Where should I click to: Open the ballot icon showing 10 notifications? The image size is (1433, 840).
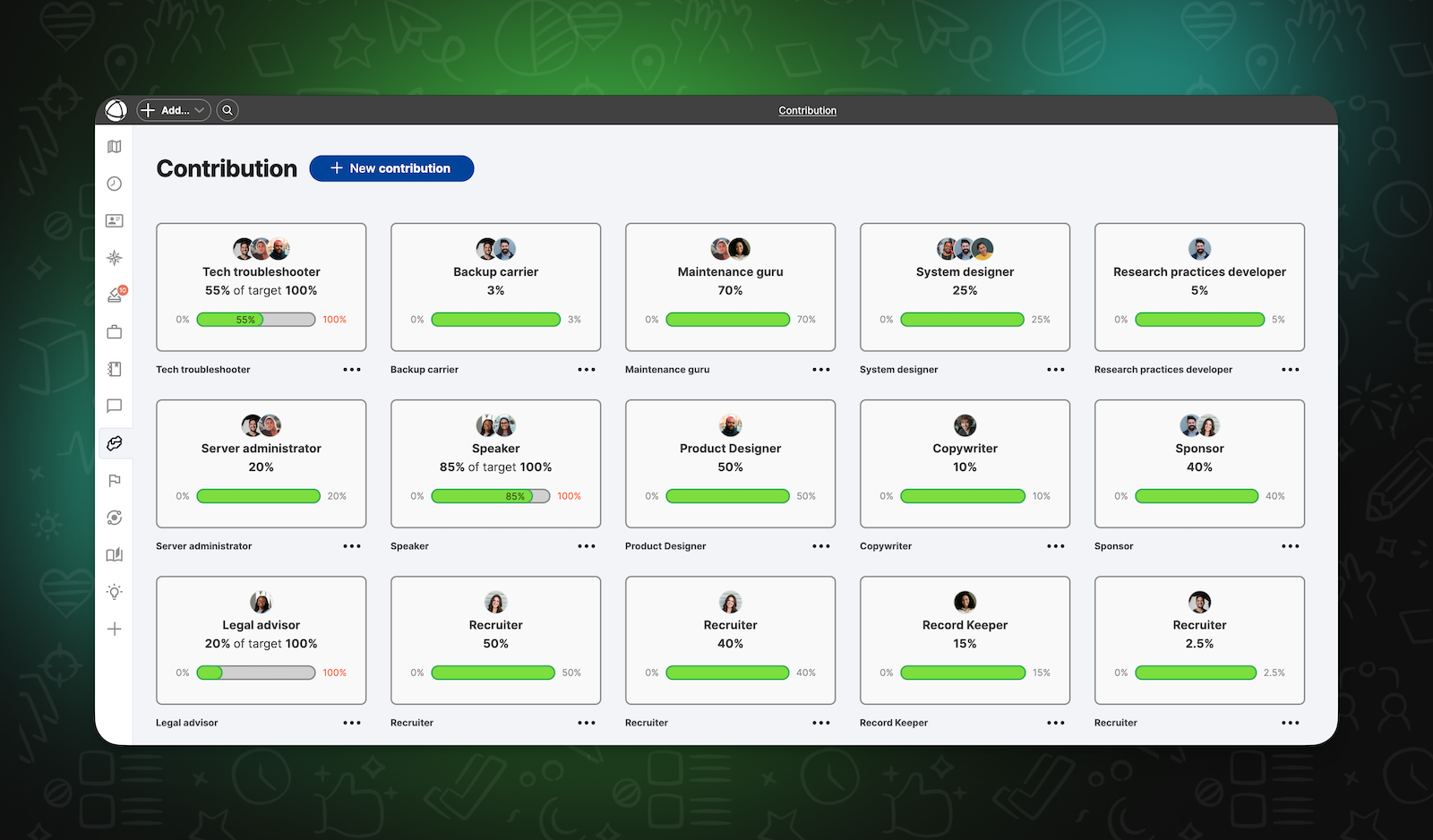pos(114,295)
